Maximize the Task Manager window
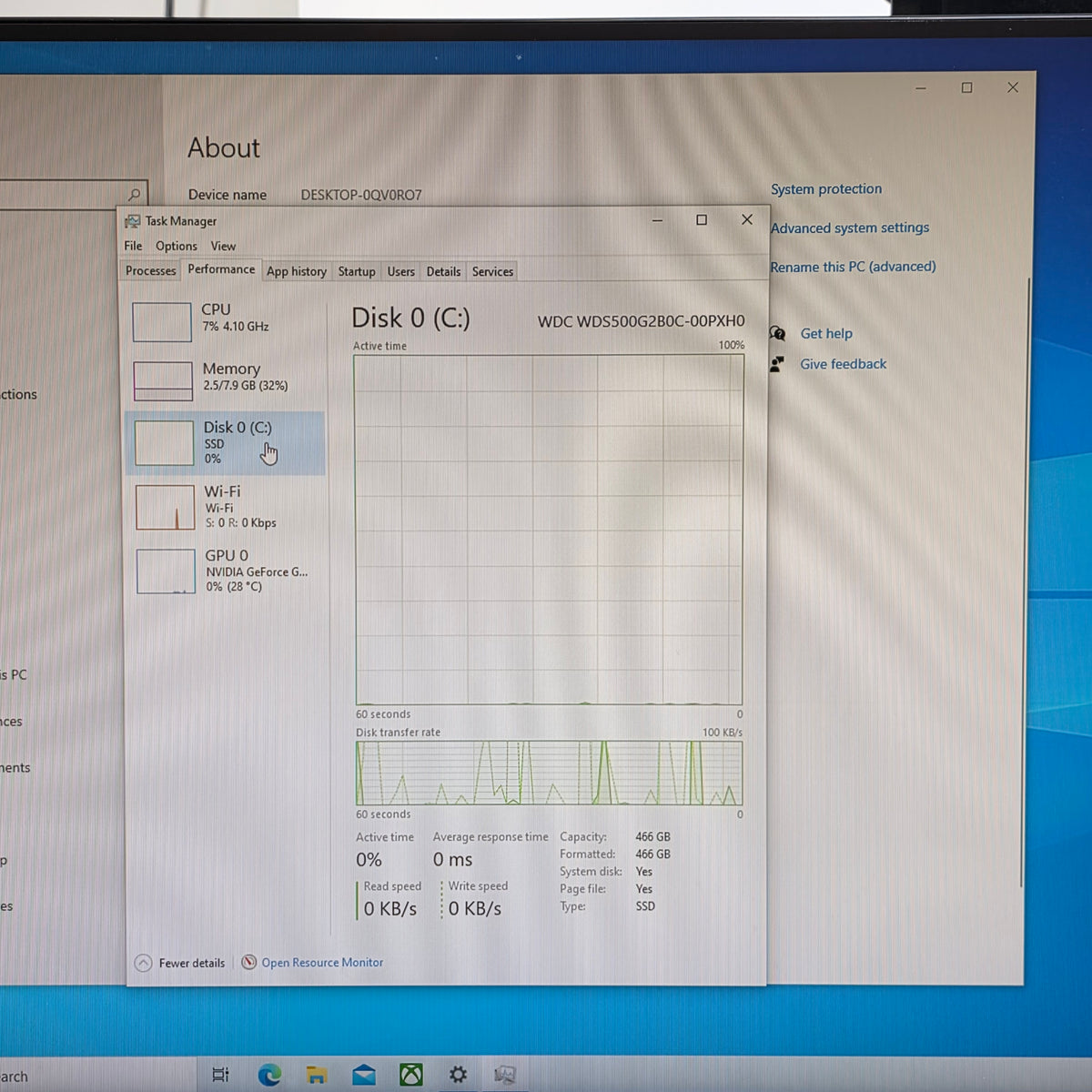 click(702, 220)
